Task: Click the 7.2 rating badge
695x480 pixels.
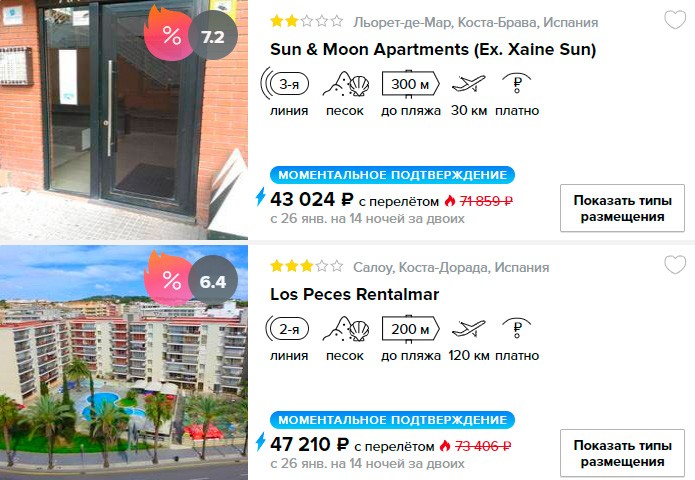Action: 213,36
